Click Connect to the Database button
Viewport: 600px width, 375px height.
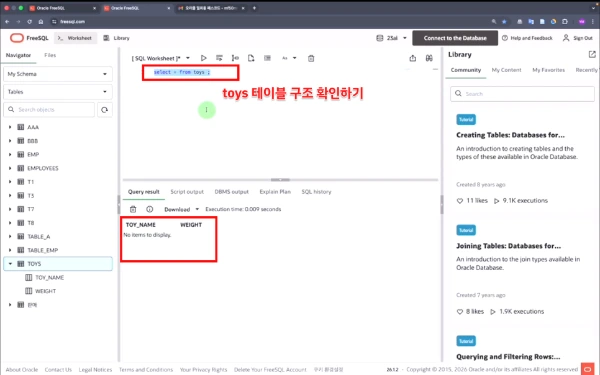point(455,38)
